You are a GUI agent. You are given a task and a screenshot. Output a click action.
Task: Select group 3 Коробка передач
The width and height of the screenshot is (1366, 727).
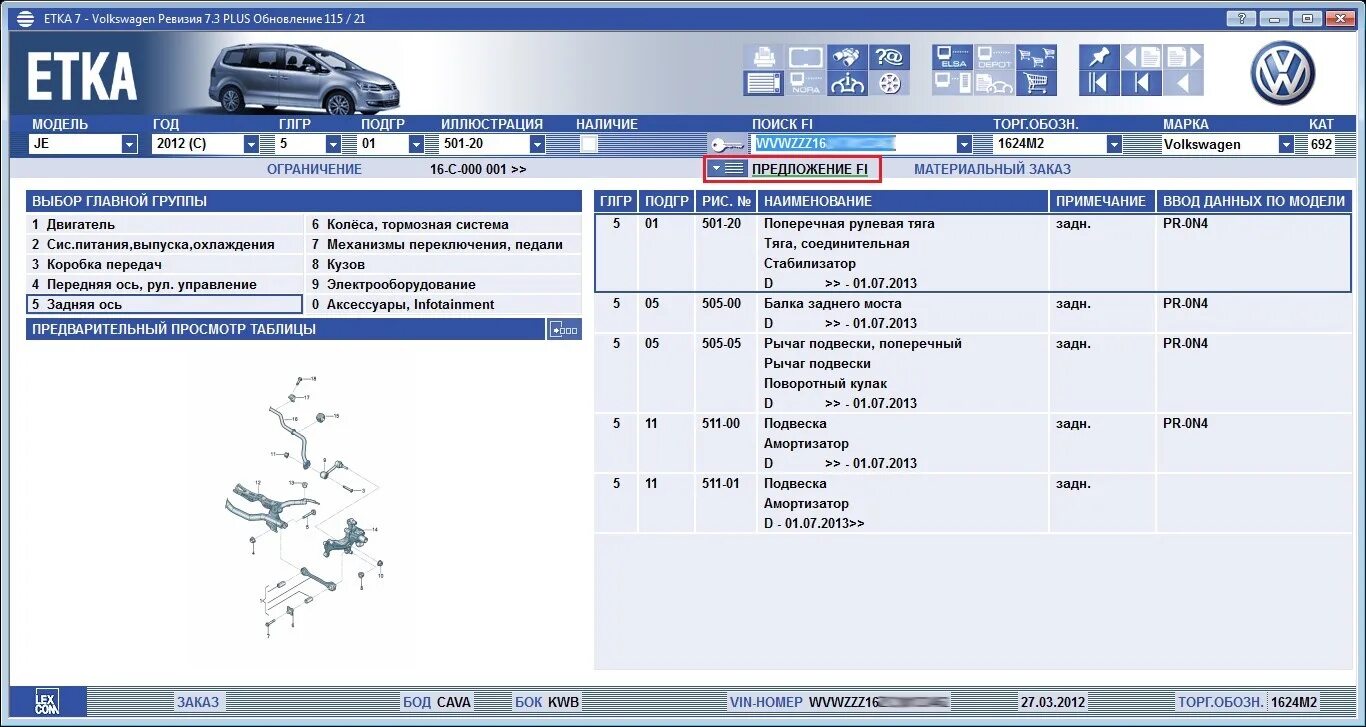tap(164, 265)
